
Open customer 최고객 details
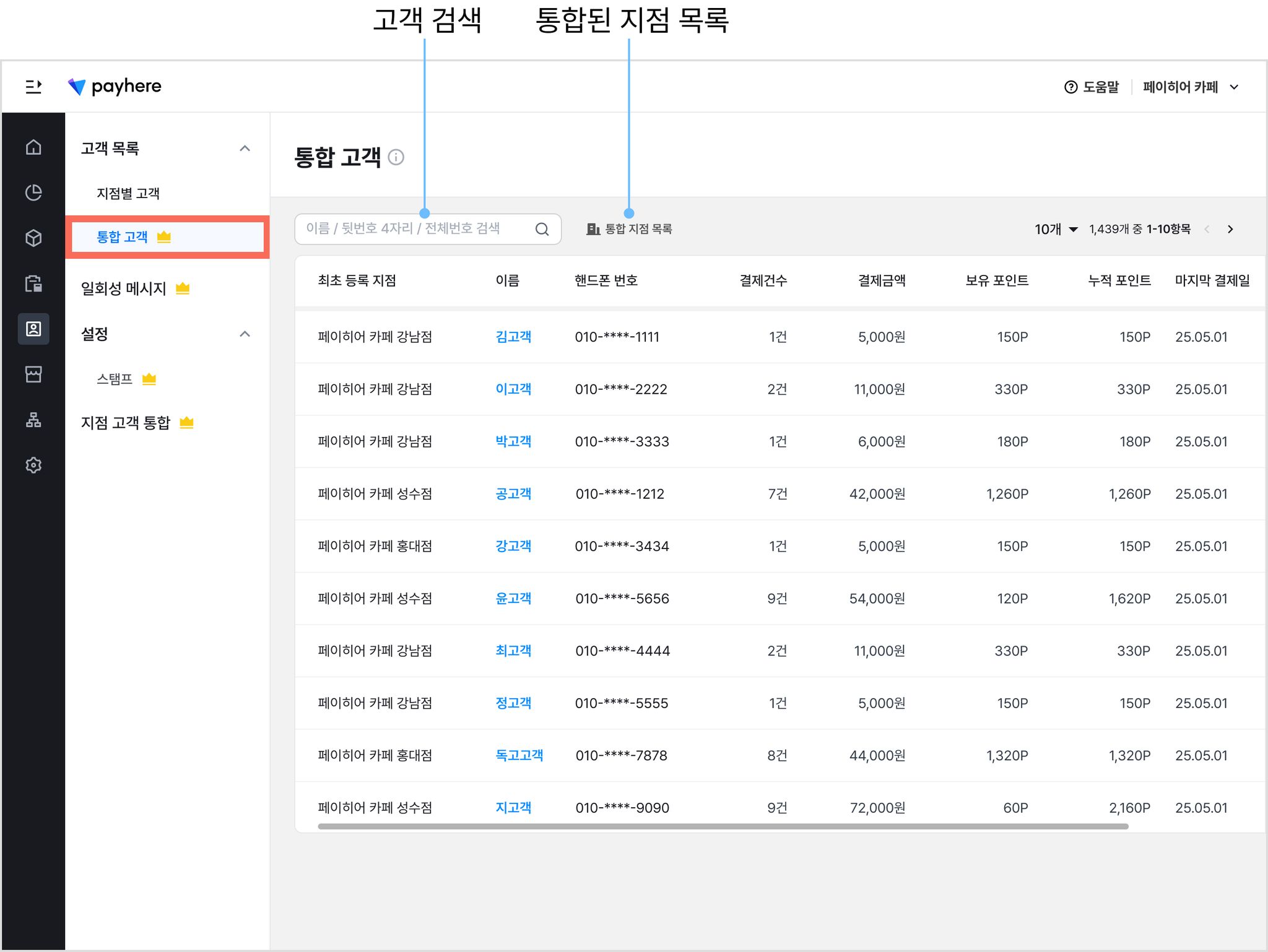point(513,651)
